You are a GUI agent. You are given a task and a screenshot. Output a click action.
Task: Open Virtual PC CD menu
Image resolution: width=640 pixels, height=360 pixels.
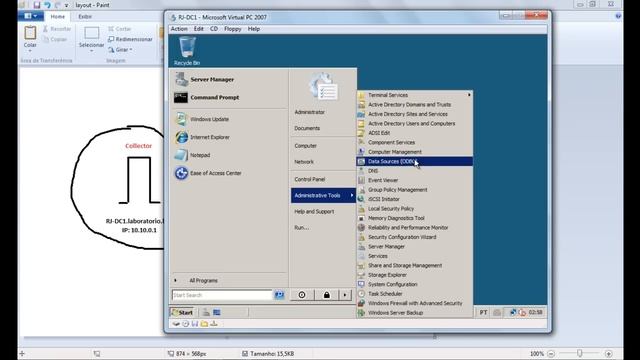[214, 29]
